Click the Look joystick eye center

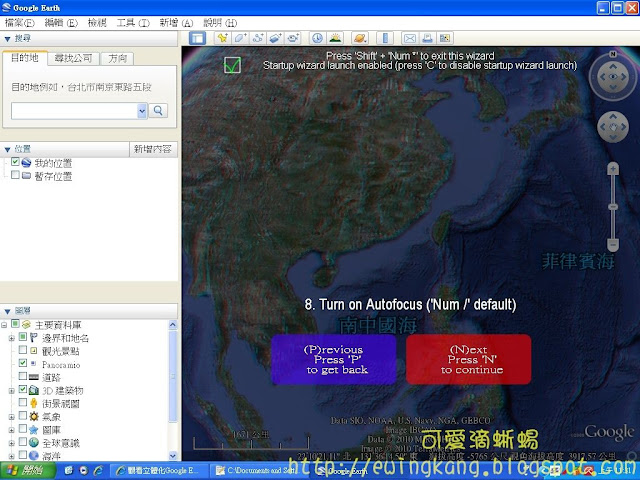613,77
